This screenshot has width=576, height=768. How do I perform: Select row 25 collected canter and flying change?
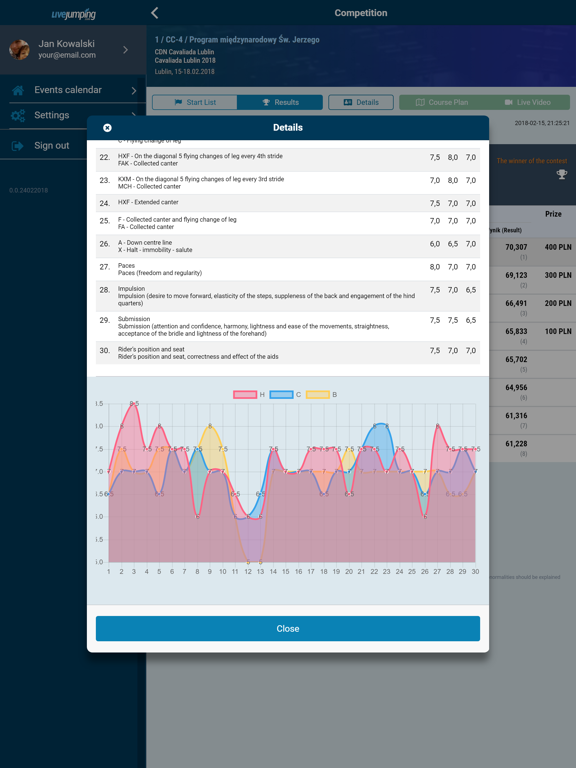point(288,223)
